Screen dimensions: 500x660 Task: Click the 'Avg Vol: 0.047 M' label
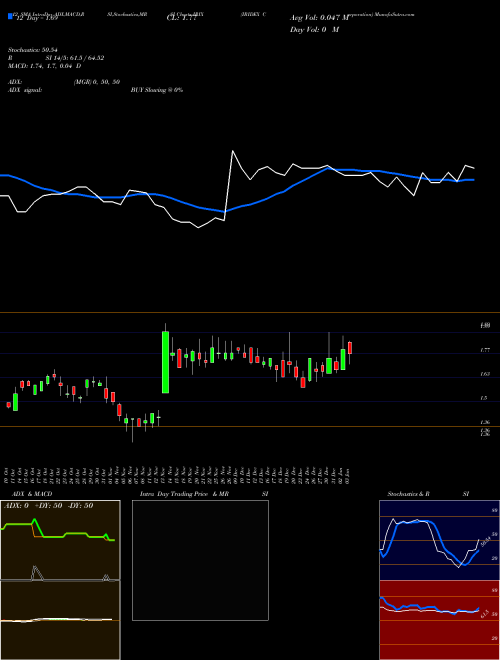tap(319, 18)
